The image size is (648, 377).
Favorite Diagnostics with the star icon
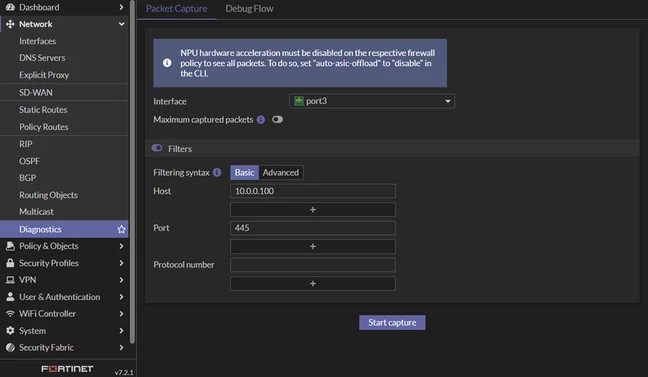121,229
